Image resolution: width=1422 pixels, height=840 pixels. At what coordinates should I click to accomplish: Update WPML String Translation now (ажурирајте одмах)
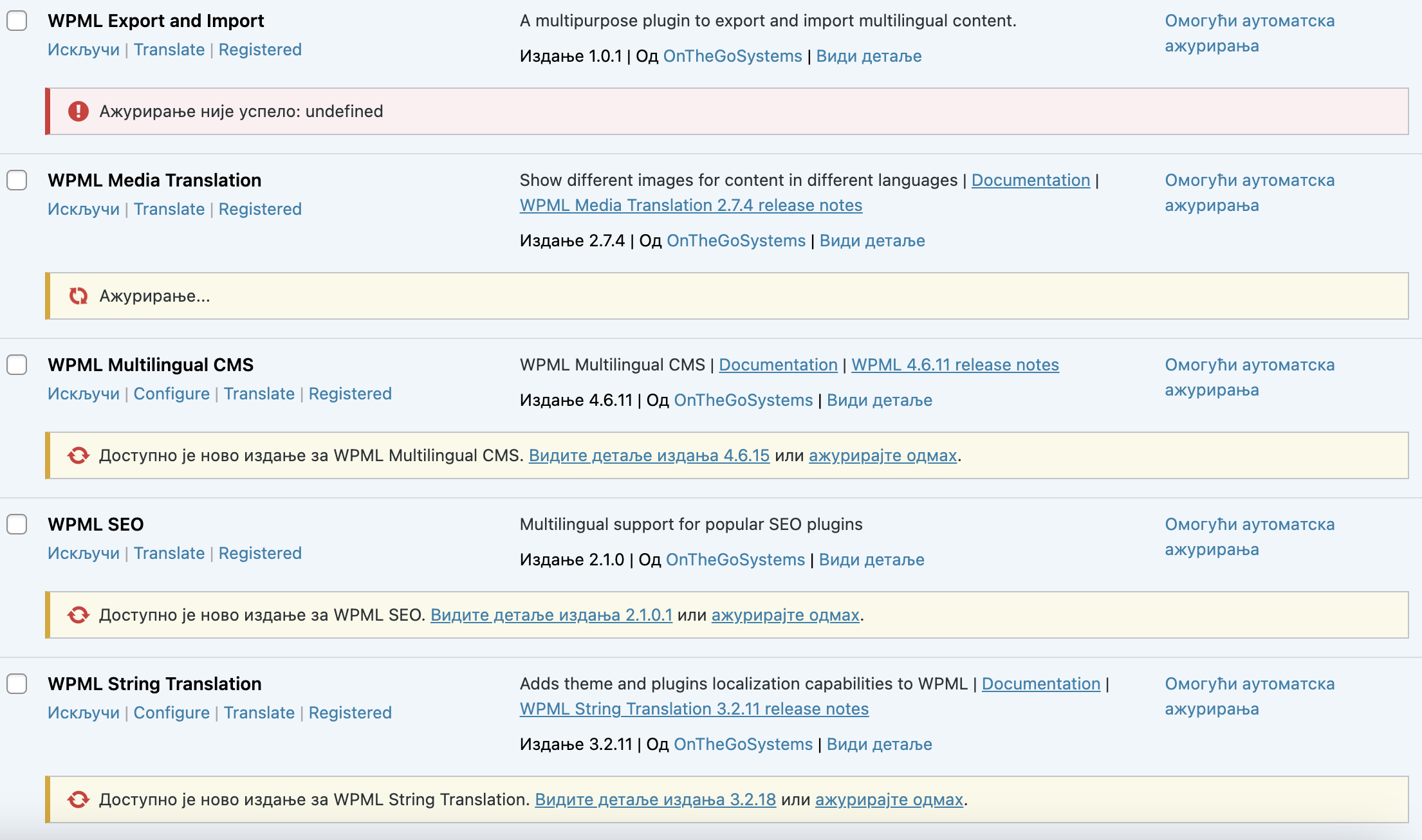[889, 799]
